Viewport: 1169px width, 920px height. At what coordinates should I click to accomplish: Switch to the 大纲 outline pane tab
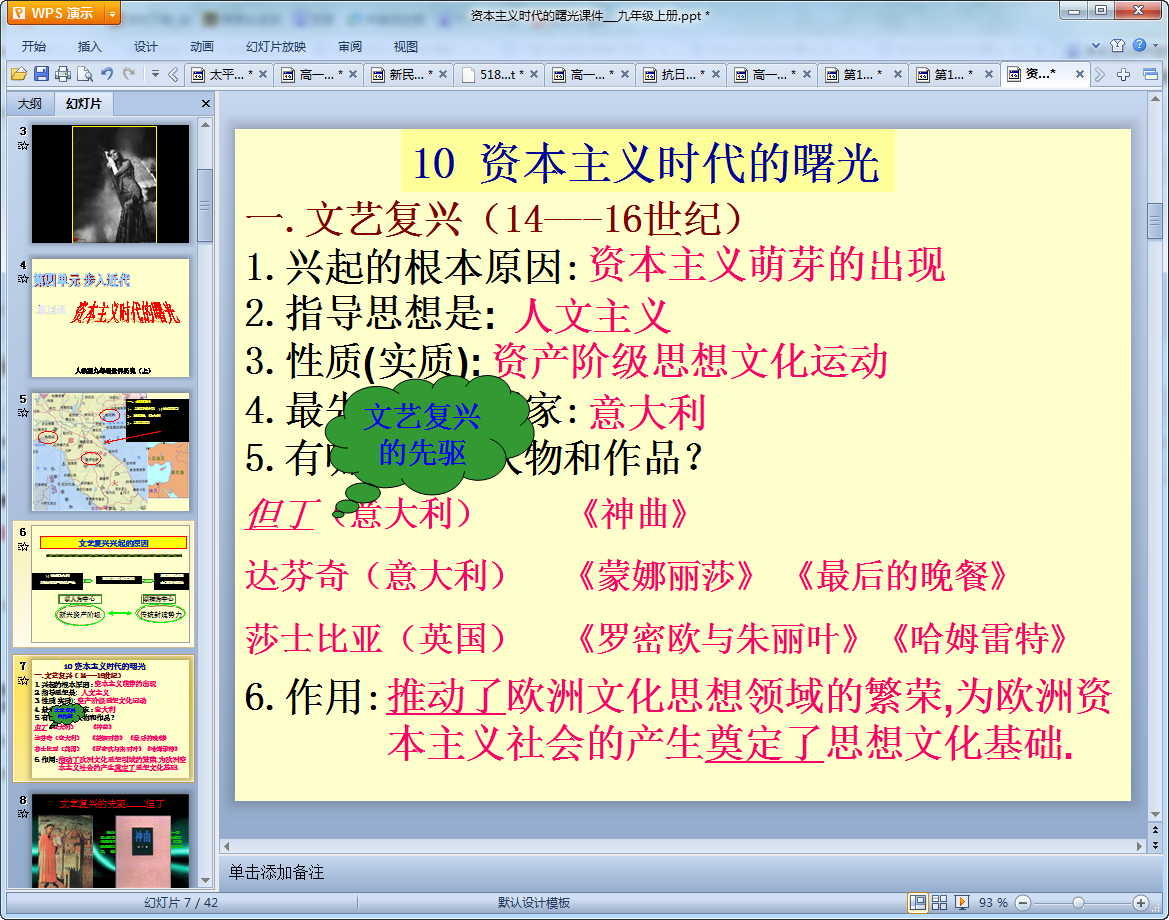tap(30, 104)
